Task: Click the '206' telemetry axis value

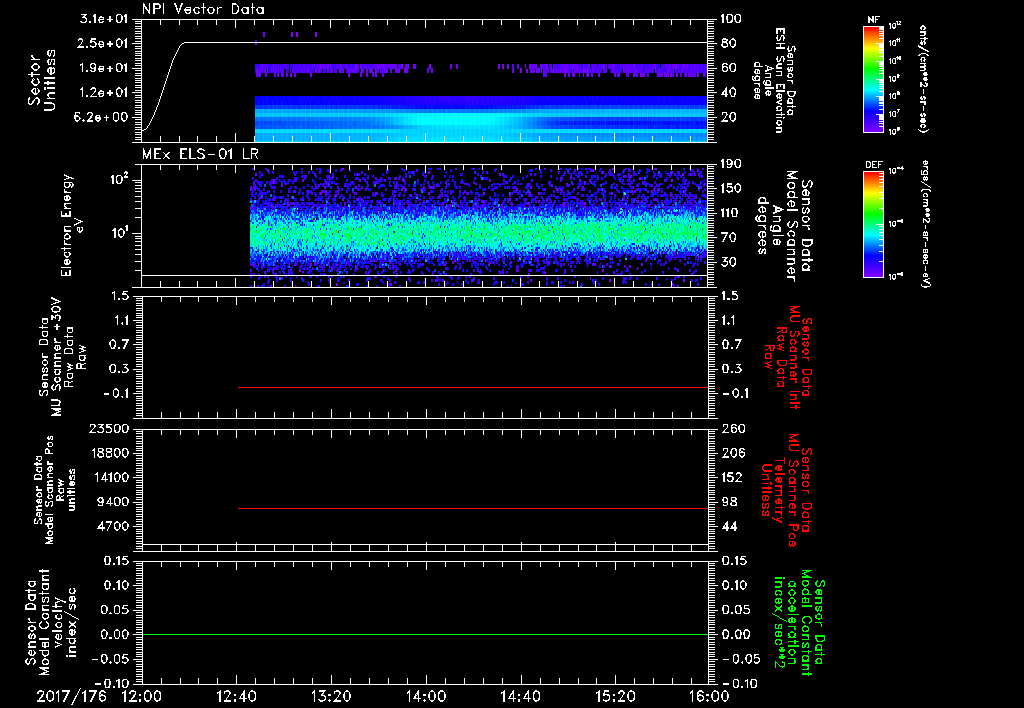Action: point(733,453)
